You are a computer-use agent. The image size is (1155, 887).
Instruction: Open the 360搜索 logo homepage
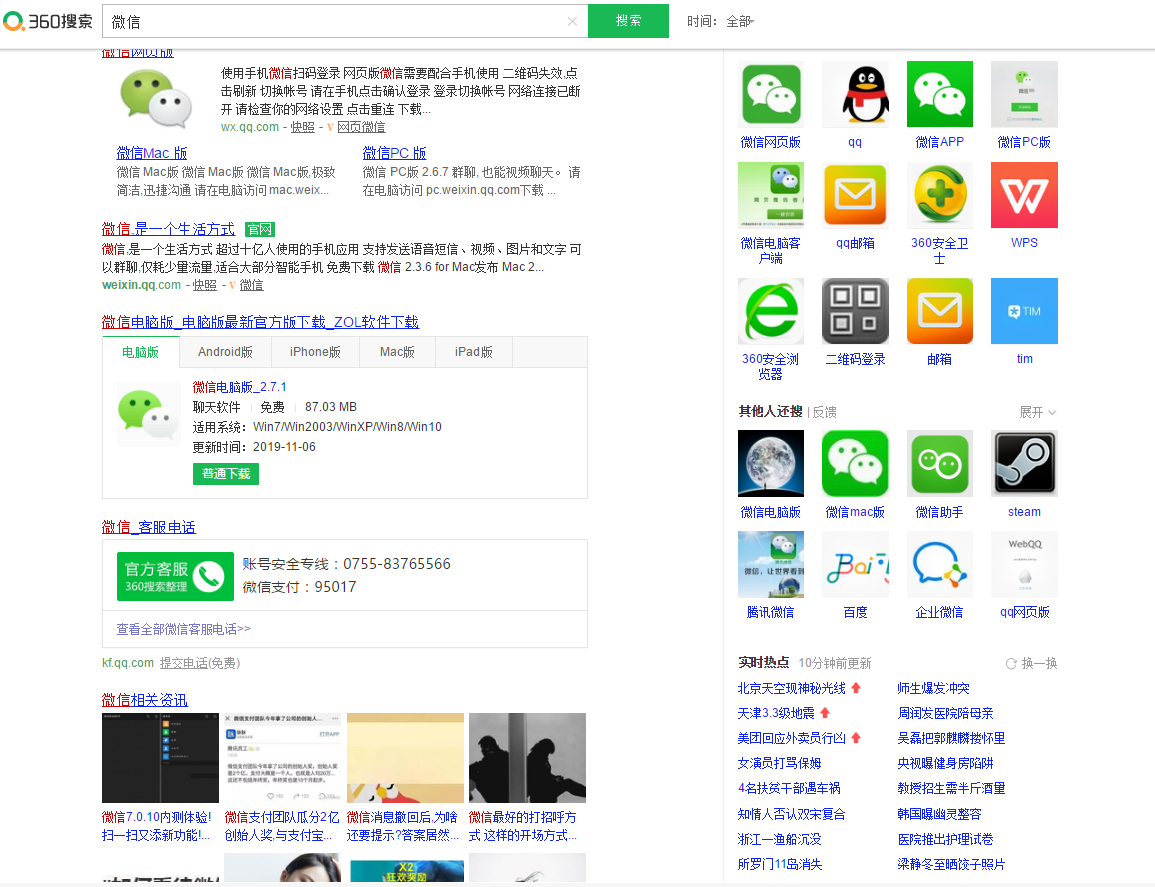49,21
